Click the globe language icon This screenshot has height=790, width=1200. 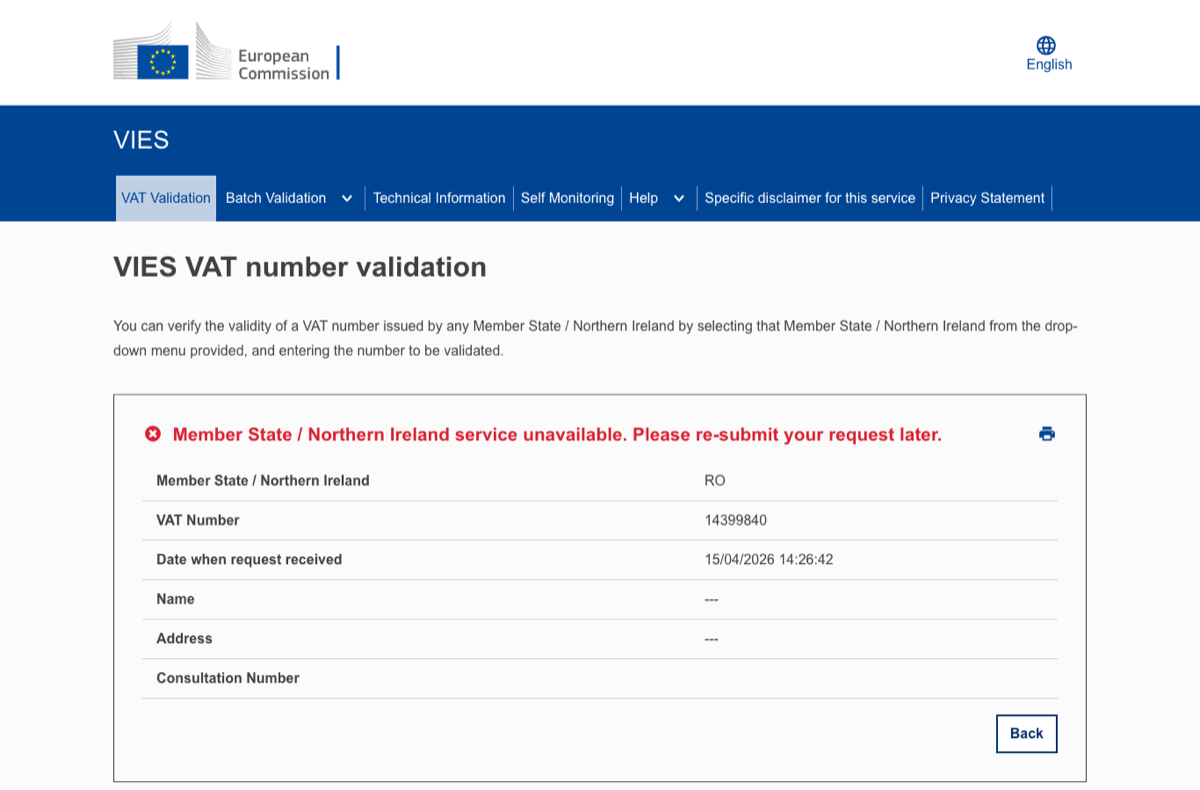pyautogui.click(x=1046, y=45)
